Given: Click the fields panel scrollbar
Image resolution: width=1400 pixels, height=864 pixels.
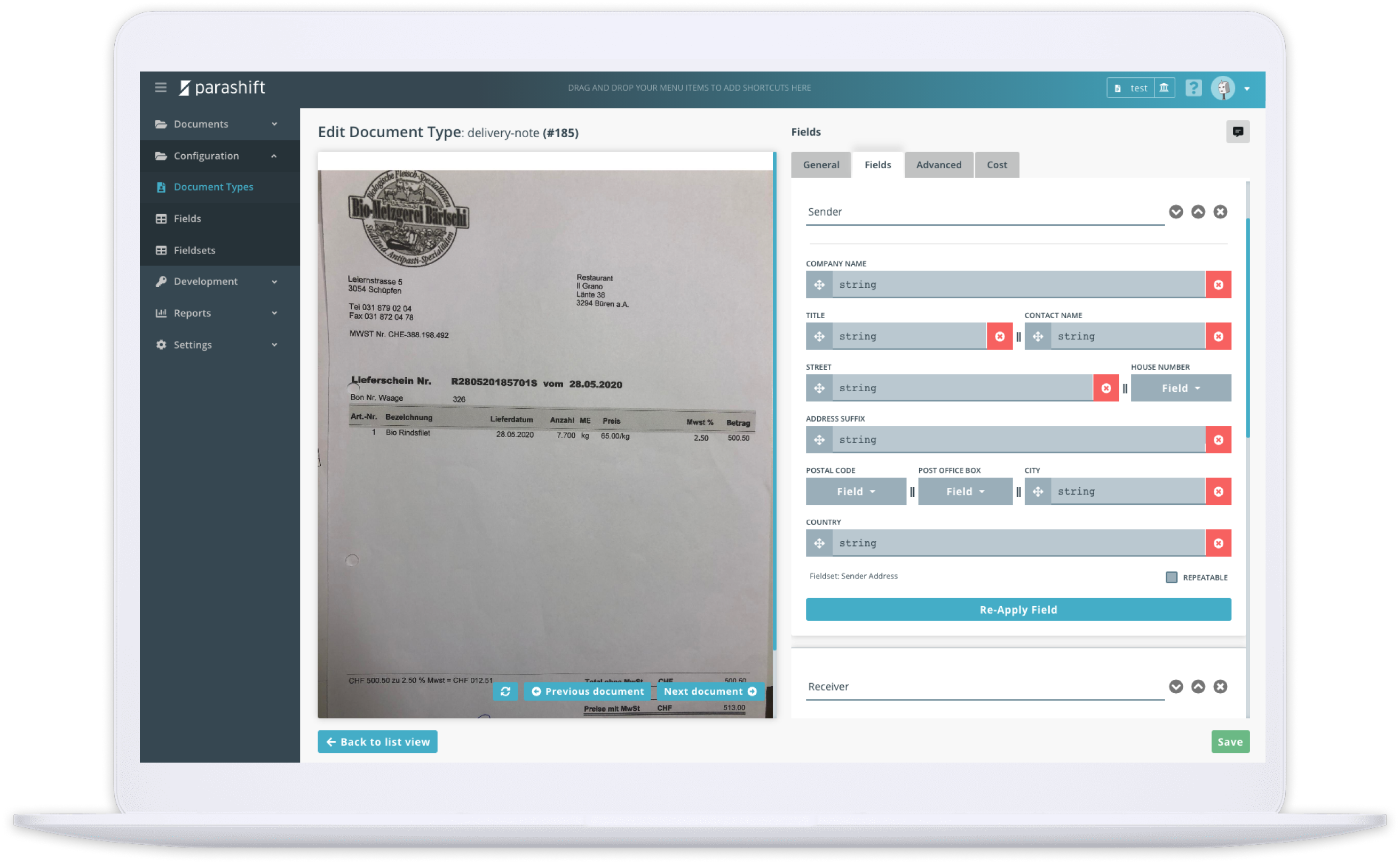Looking at the screenshot, I should 1247,327.
